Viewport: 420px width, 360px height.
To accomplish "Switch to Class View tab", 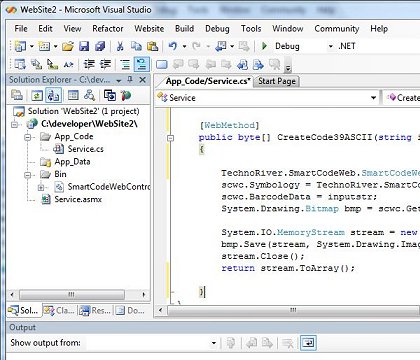I will (x=60, y=311).
